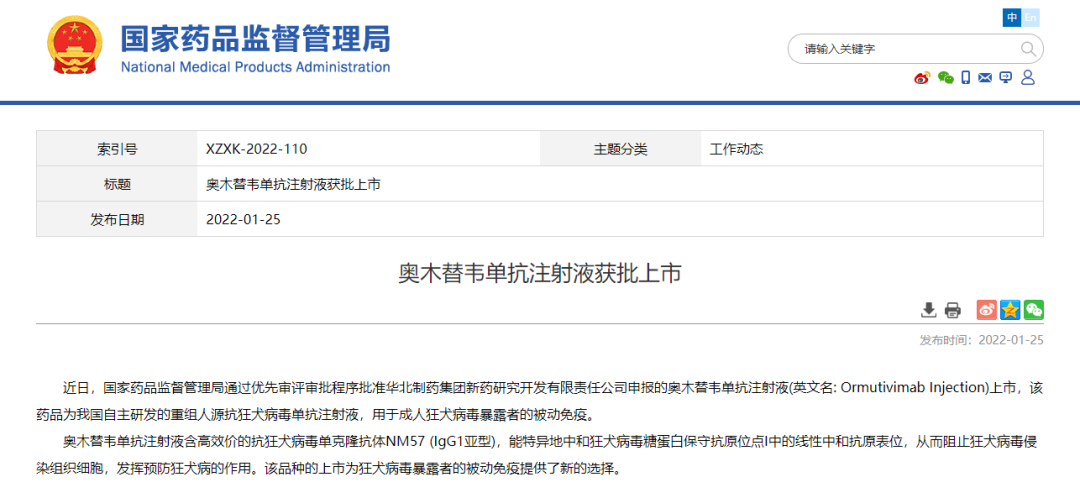Click the search magnifier icon
The width and height of the screenshot is (1080, 498).
[1028, 49]
